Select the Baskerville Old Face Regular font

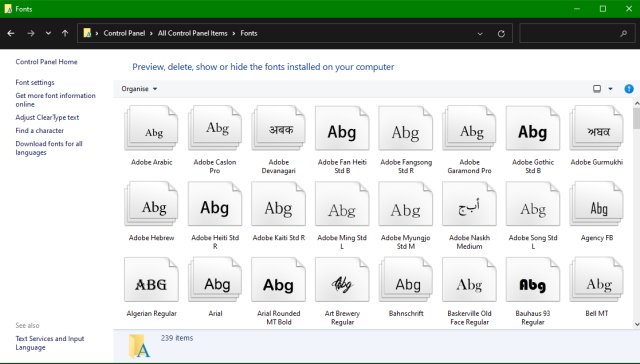pyautogui.click(x=469, y=280)
